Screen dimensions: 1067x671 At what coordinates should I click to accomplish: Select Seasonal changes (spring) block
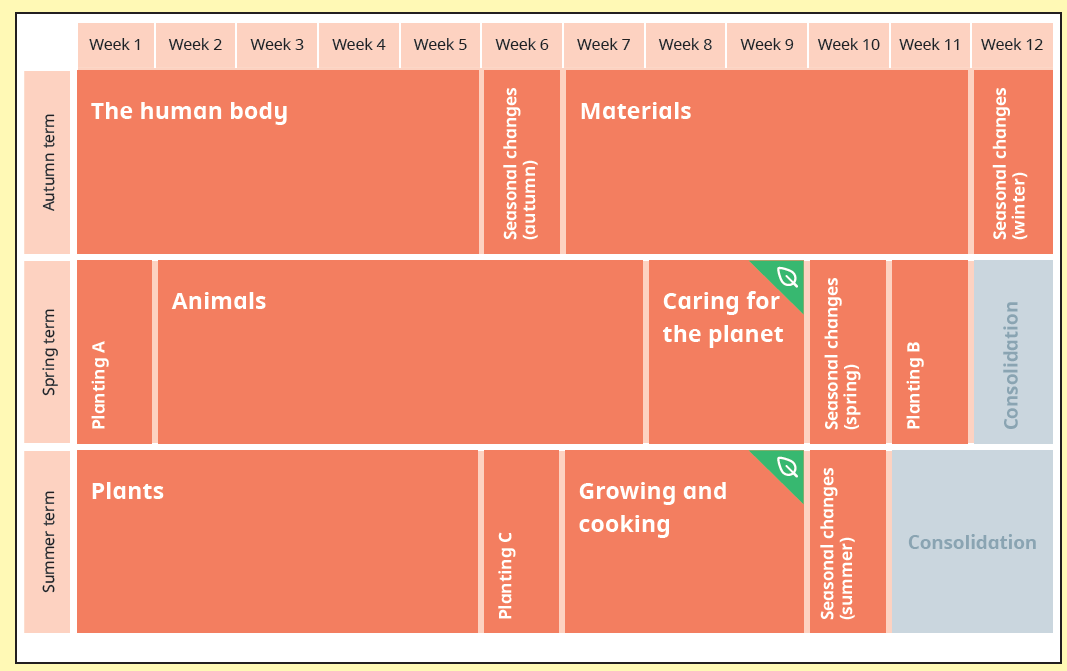[848, 352]
